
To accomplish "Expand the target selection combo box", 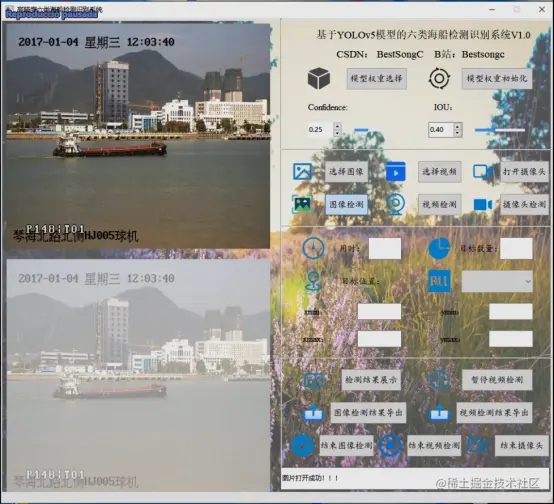I will (x=497, y=281).
